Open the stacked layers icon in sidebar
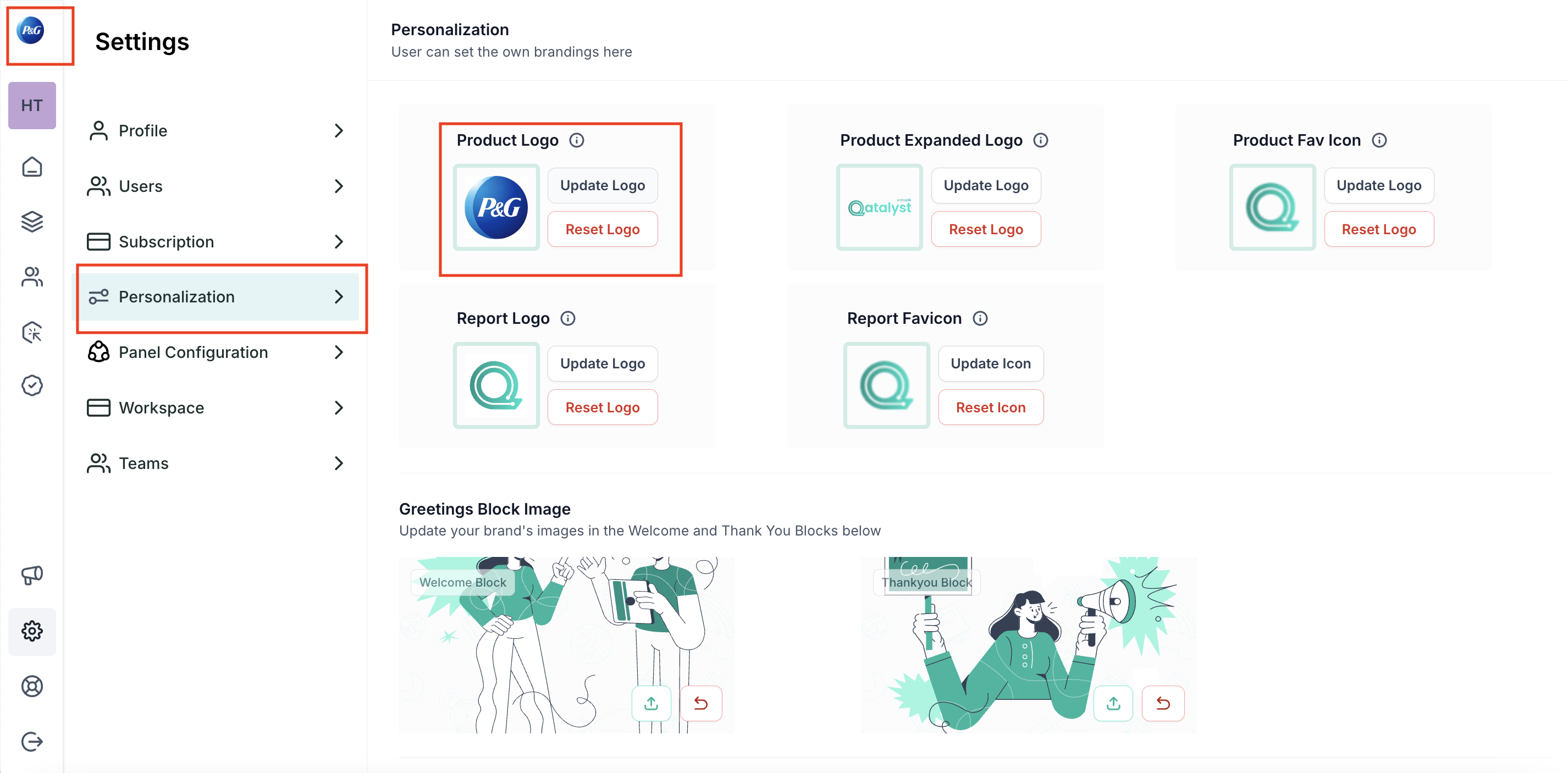This screenshot has width=1568, height=773. coord(32,222)
